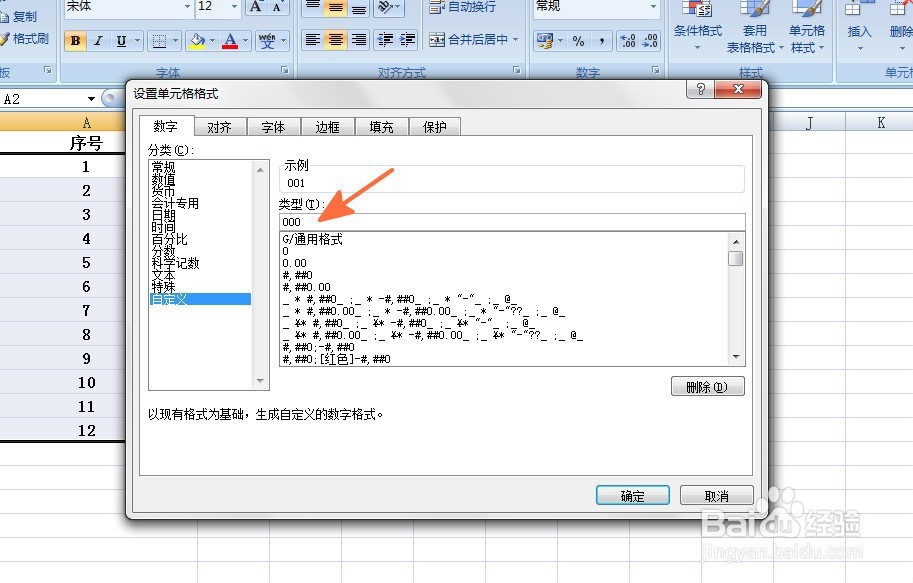Switch to the 字体 tab in dialog
Viewport: 913px width, 583px height.
point(274,127)
